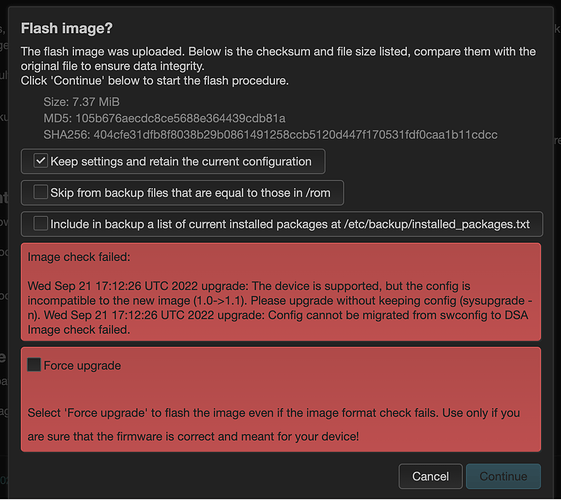561x500 pixels.
Task: Click the final 'Image check failed.' line
Action: tap(79, 330)
